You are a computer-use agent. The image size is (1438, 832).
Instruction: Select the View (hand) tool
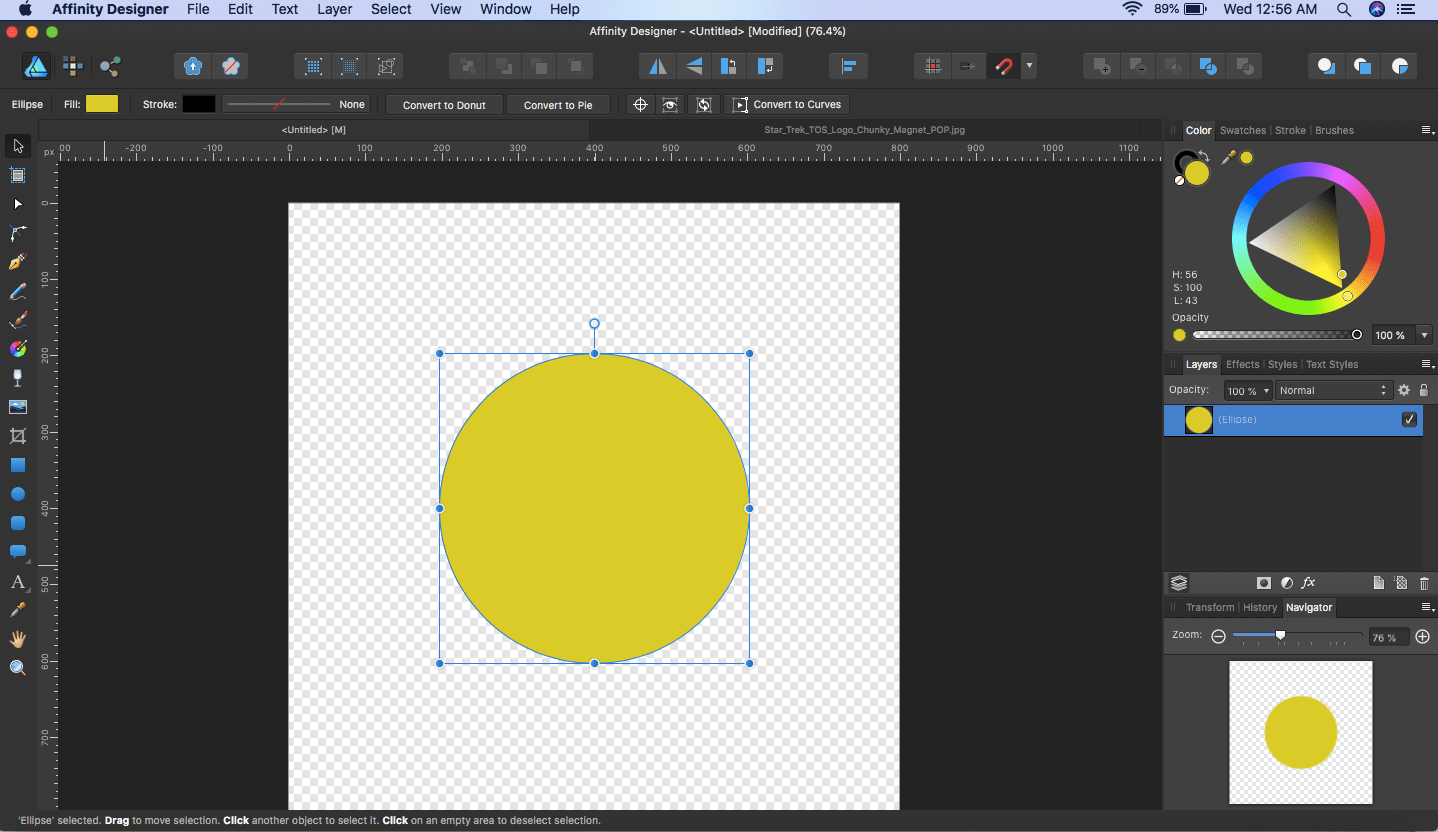(x=17, y=639)
